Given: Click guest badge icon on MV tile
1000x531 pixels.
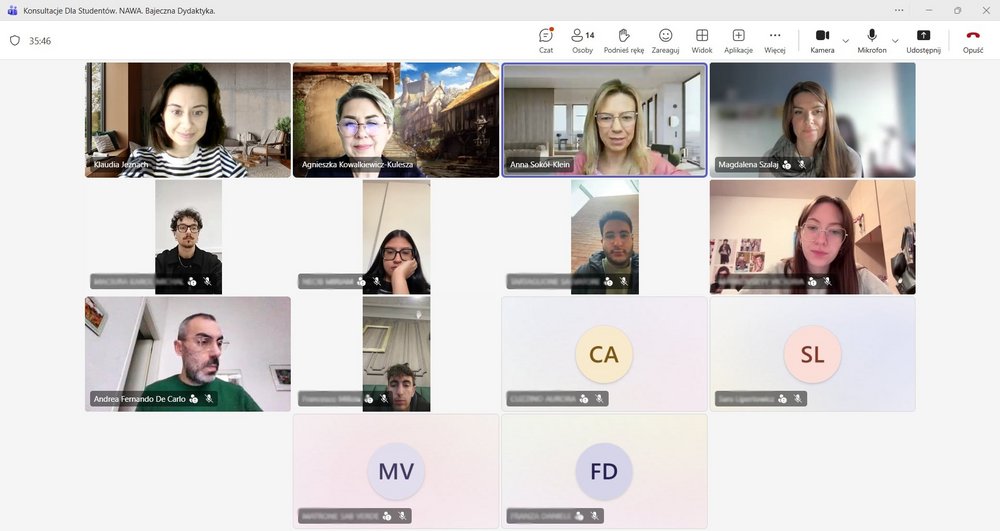Looking at the screenshot, I should point(387,516).
